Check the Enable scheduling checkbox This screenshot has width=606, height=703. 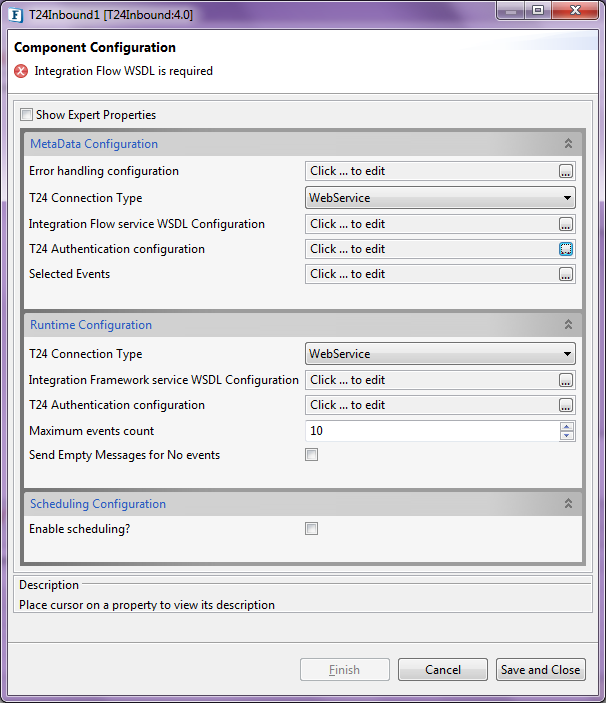click(312, 529)
